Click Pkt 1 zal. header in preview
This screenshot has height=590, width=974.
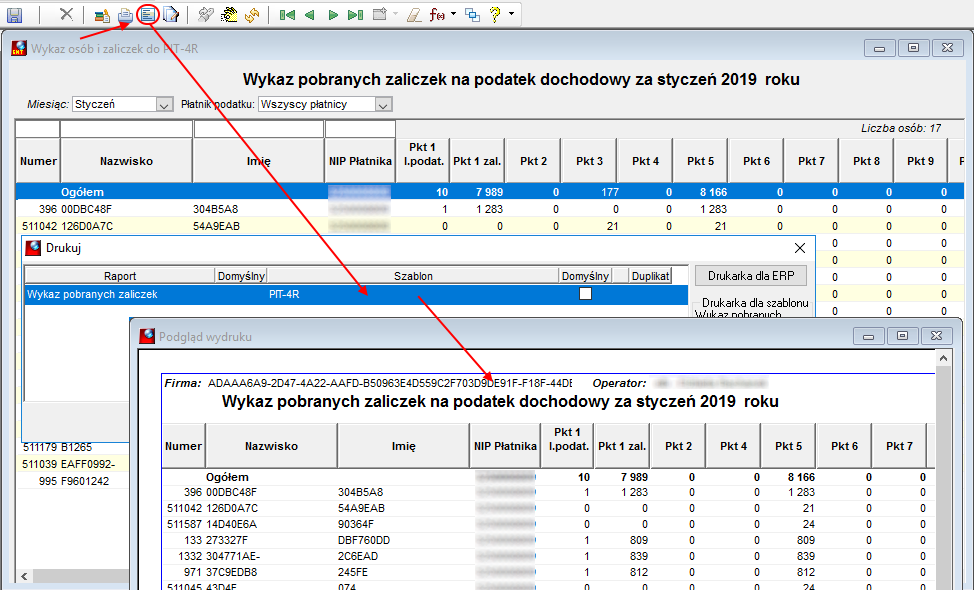click(622, 446)
